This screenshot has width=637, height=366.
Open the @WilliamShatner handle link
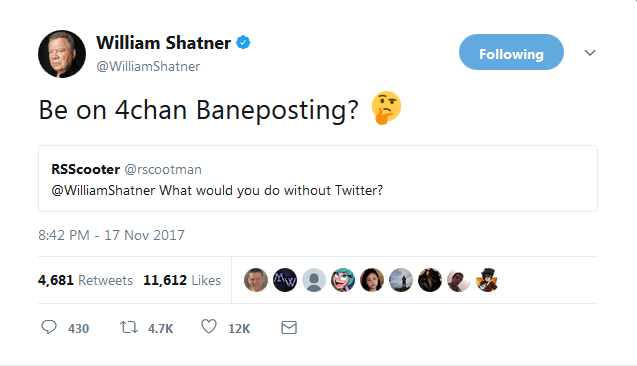(148, 66)
